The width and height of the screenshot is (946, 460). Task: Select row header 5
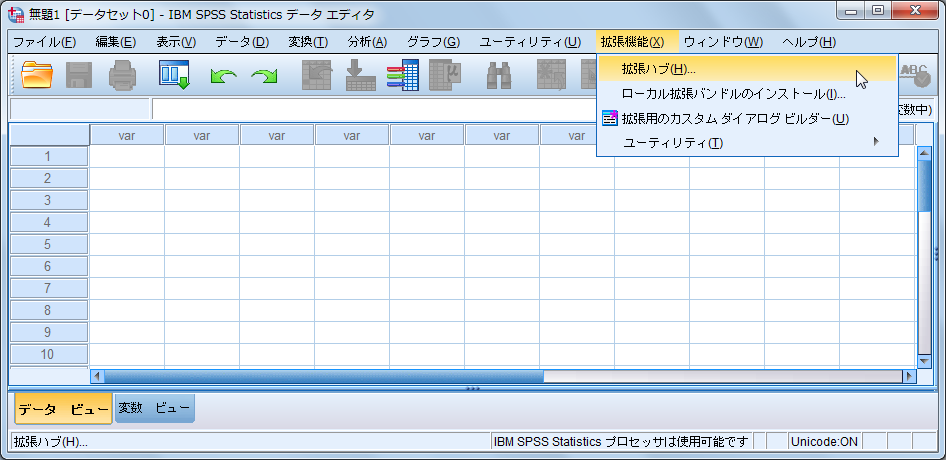pyautogui.click(x=49, y=244)
